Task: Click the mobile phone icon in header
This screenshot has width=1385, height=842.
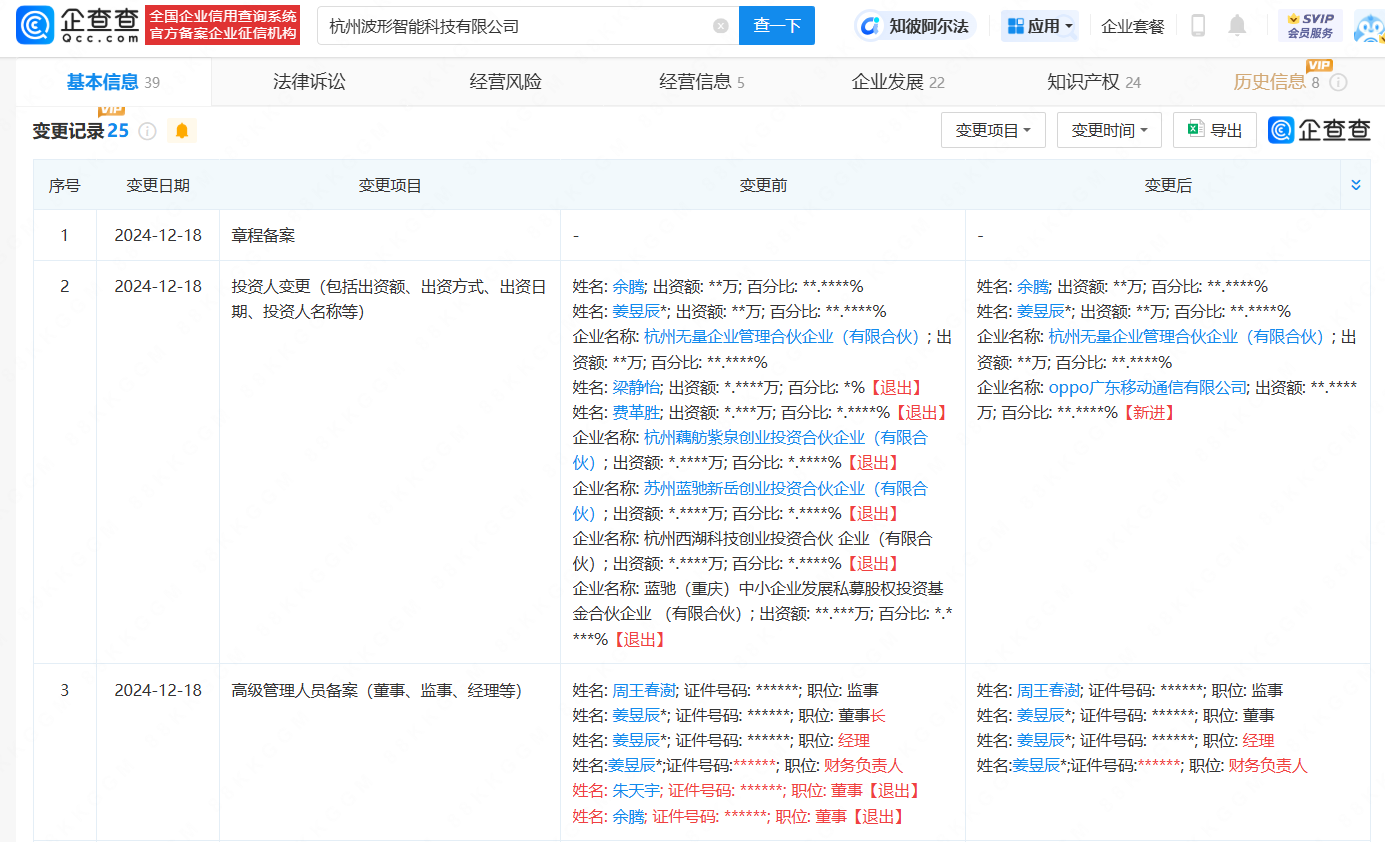Action: click(x=1197, y=25)
